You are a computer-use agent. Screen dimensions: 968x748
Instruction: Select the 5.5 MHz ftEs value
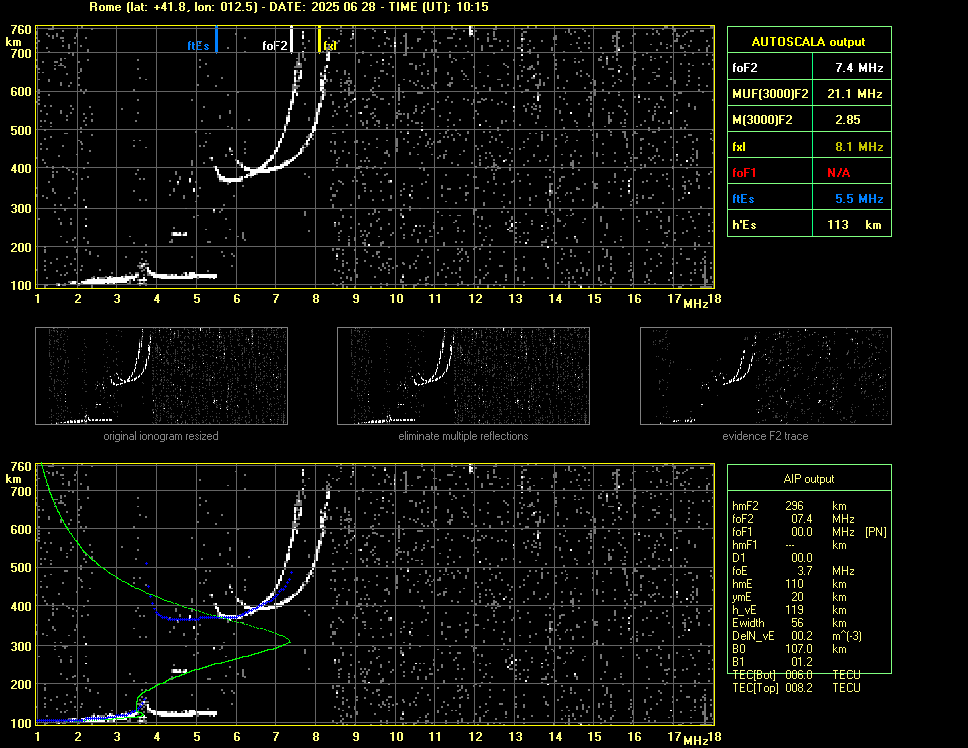point(859,199)
